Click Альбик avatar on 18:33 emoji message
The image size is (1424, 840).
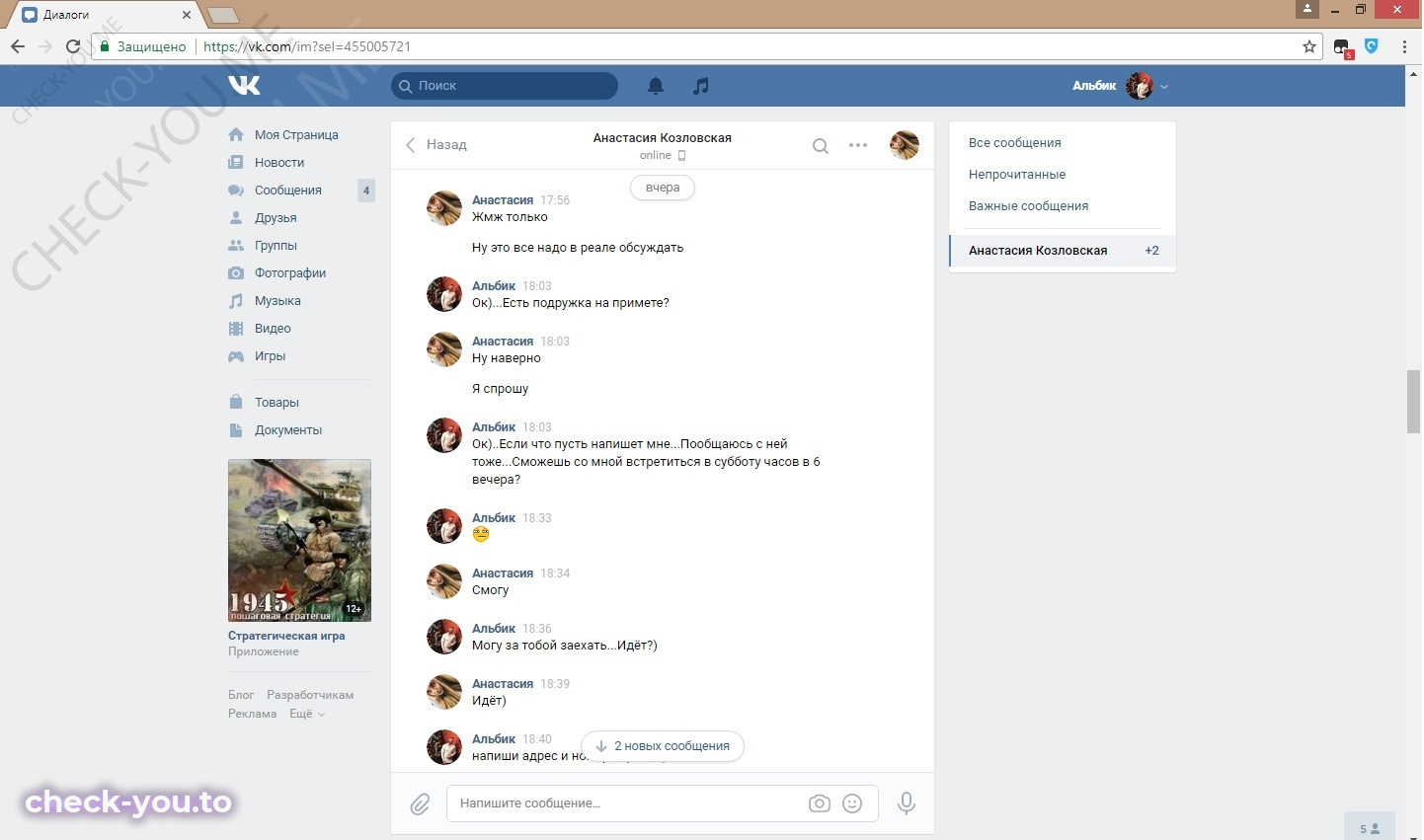pos(444,526)
